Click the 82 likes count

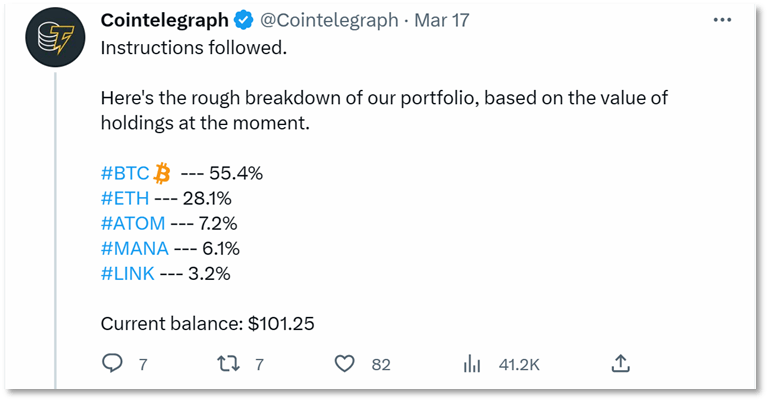click(380, 365)
